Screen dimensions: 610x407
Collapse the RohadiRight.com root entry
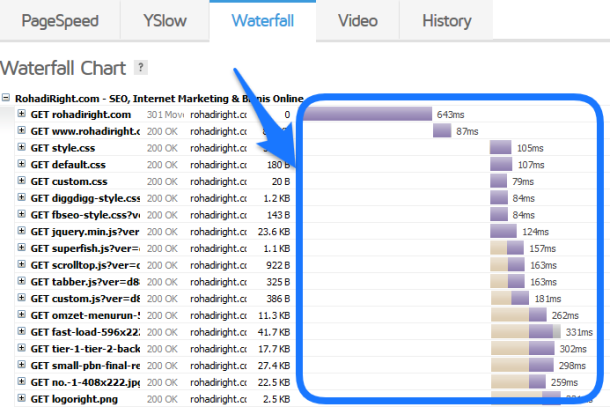(5, 97)
